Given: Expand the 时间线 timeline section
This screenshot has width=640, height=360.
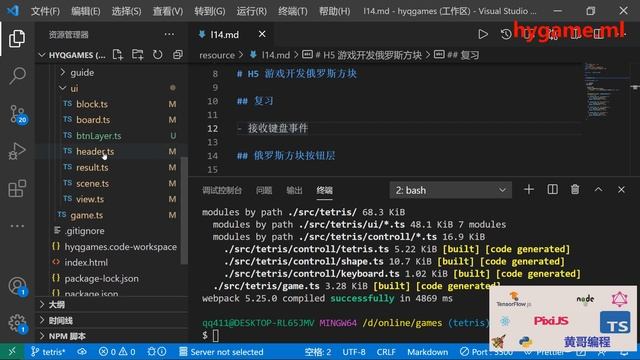Looking at the screenshot, I should click(60, 320).
